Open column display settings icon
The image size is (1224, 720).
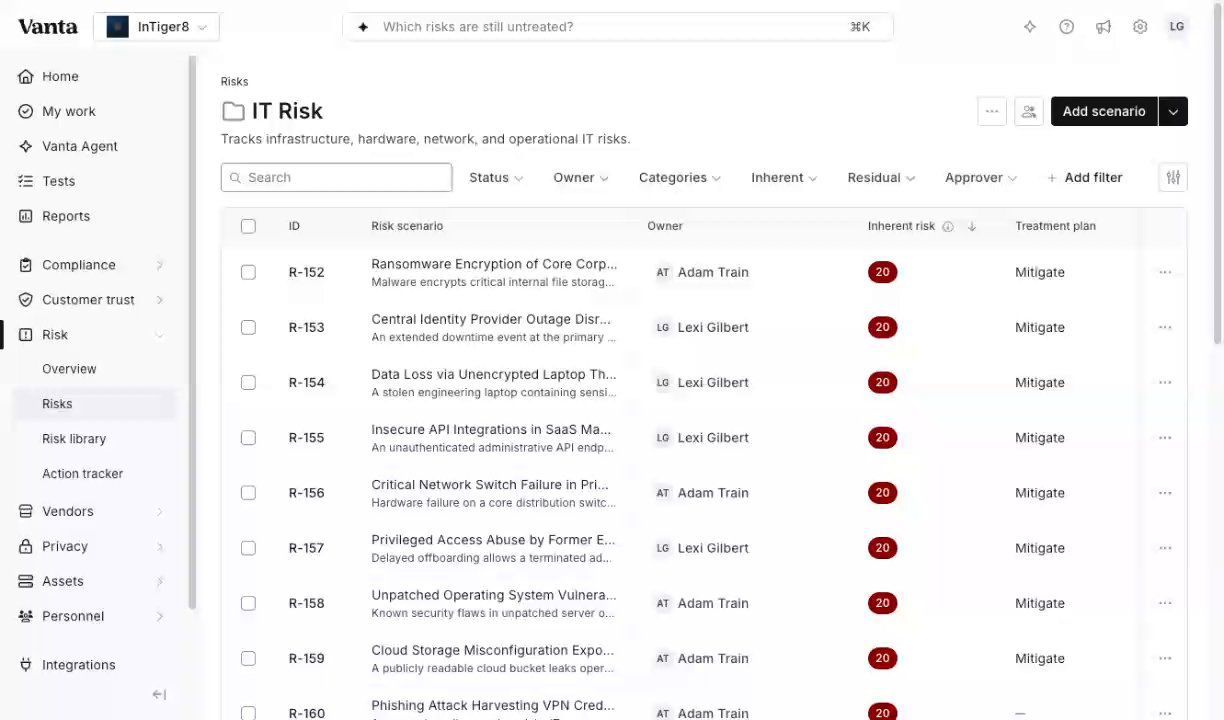pyautogui.click(x=1173, y=177)
